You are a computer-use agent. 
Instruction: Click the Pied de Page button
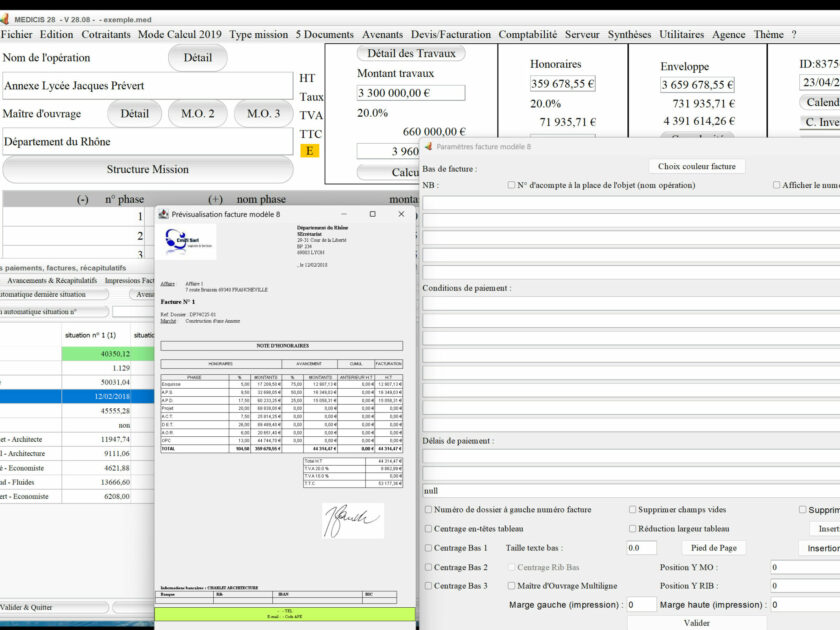(714, 548)
